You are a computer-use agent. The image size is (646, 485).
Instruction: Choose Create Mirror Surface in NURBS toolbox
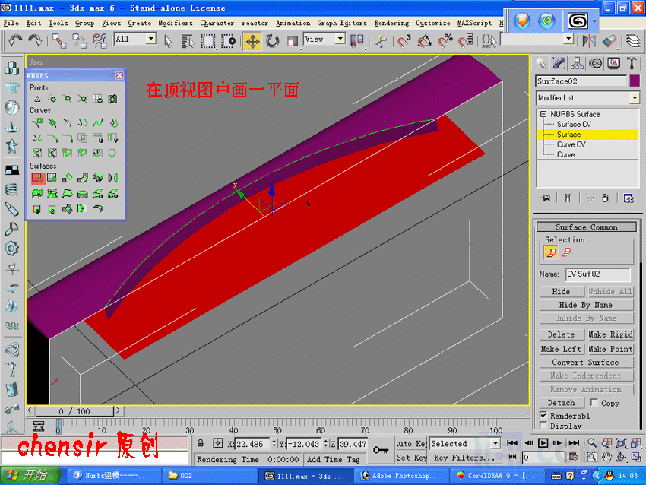click(x=113, y=178)
